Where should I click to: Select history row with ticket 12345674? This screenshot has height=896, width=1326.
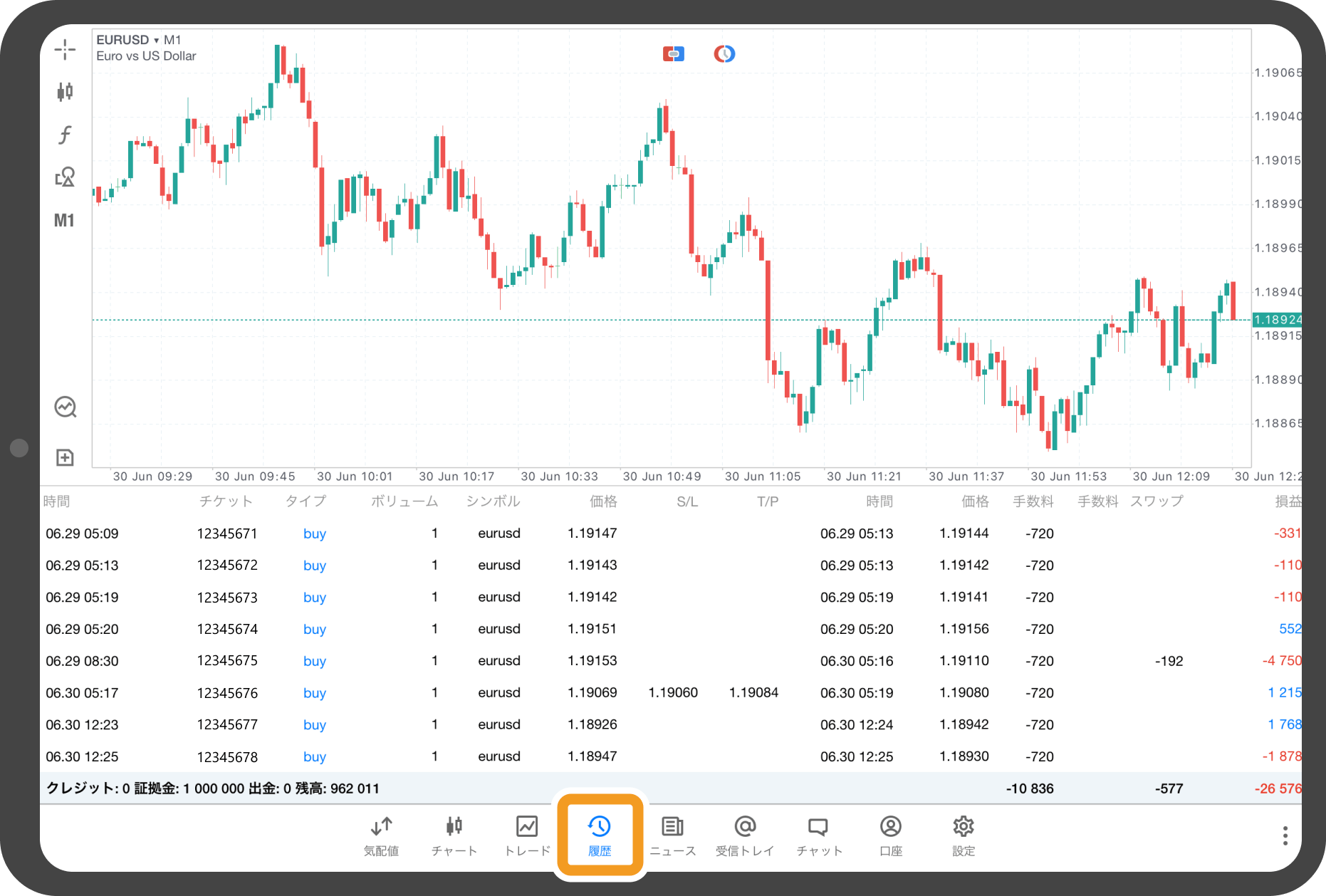pos(671,629)
